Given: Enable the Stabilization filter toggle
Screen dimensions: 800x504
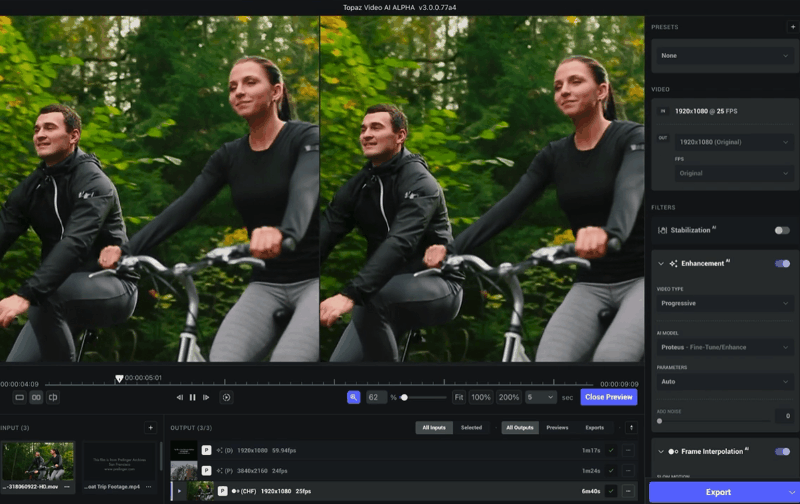Looking at the screenshot, I should pos(782,230).
